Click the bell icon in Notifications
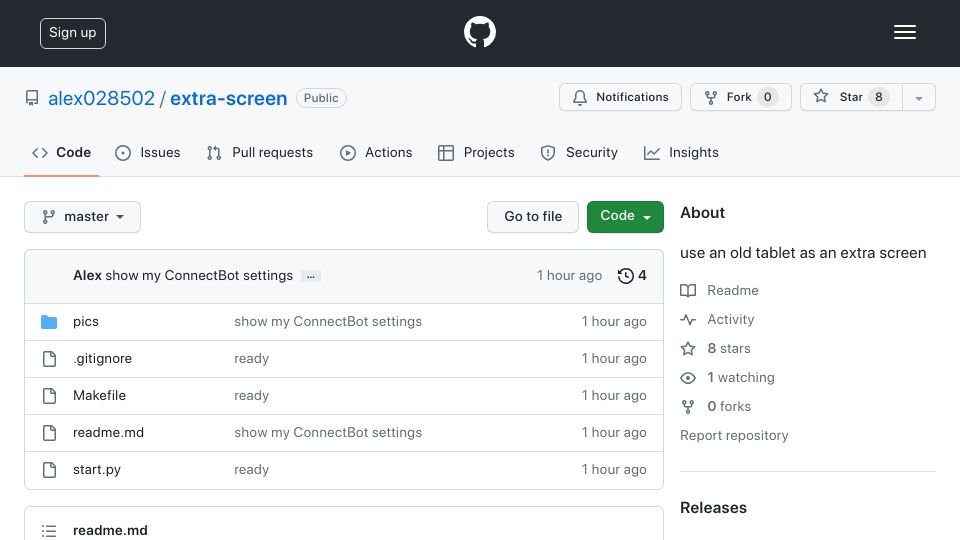960x540 pixels. click(x=580, y=97)
